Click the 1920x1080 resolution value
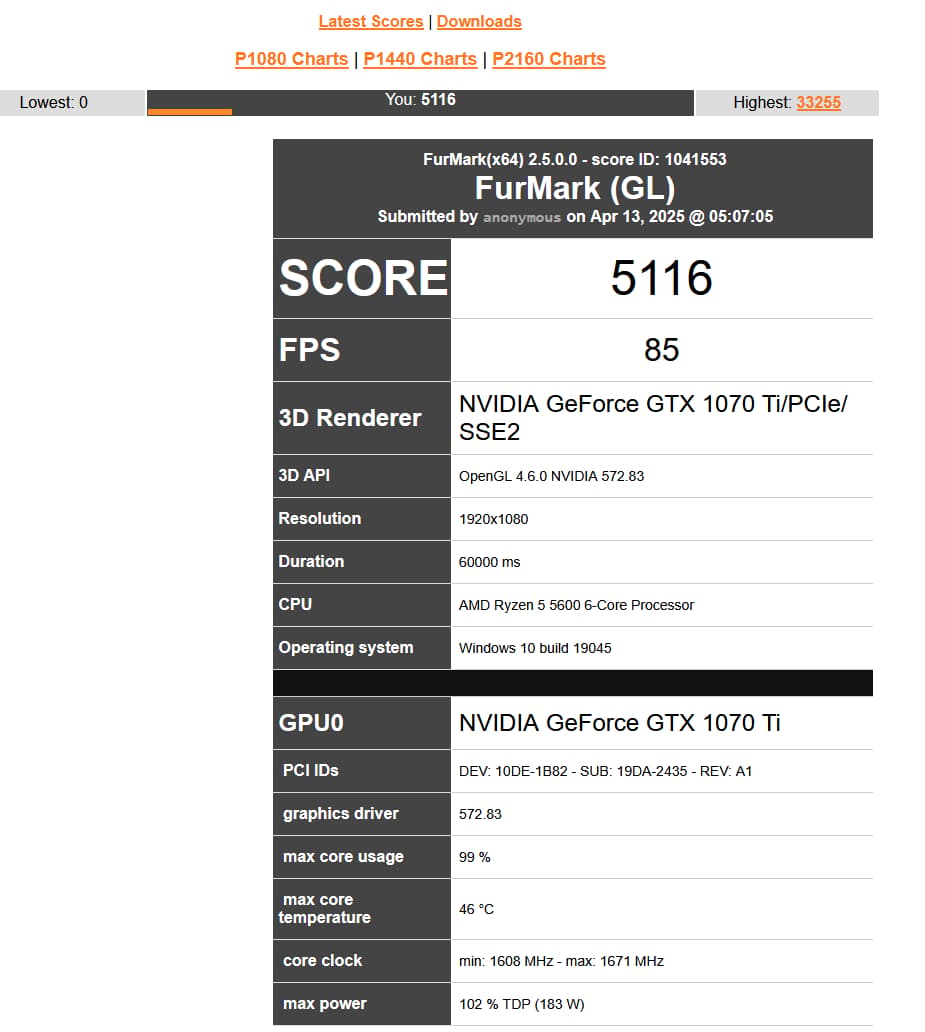The height and width of the screenshot is (1032, 925). pos(493,519)
